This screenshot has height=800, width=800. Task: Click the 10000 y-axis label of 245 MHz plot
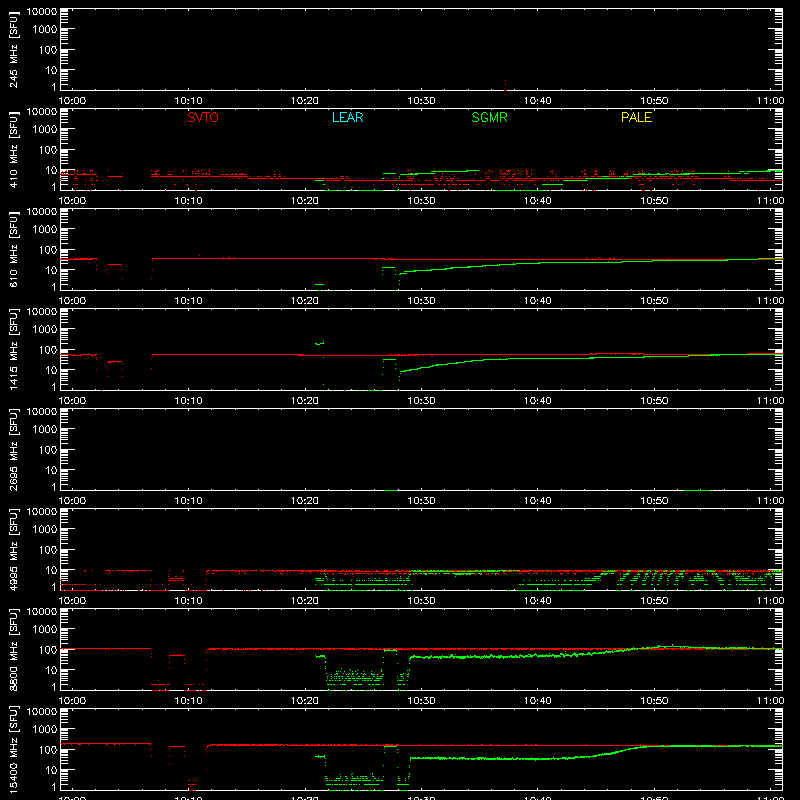[42, 11]
